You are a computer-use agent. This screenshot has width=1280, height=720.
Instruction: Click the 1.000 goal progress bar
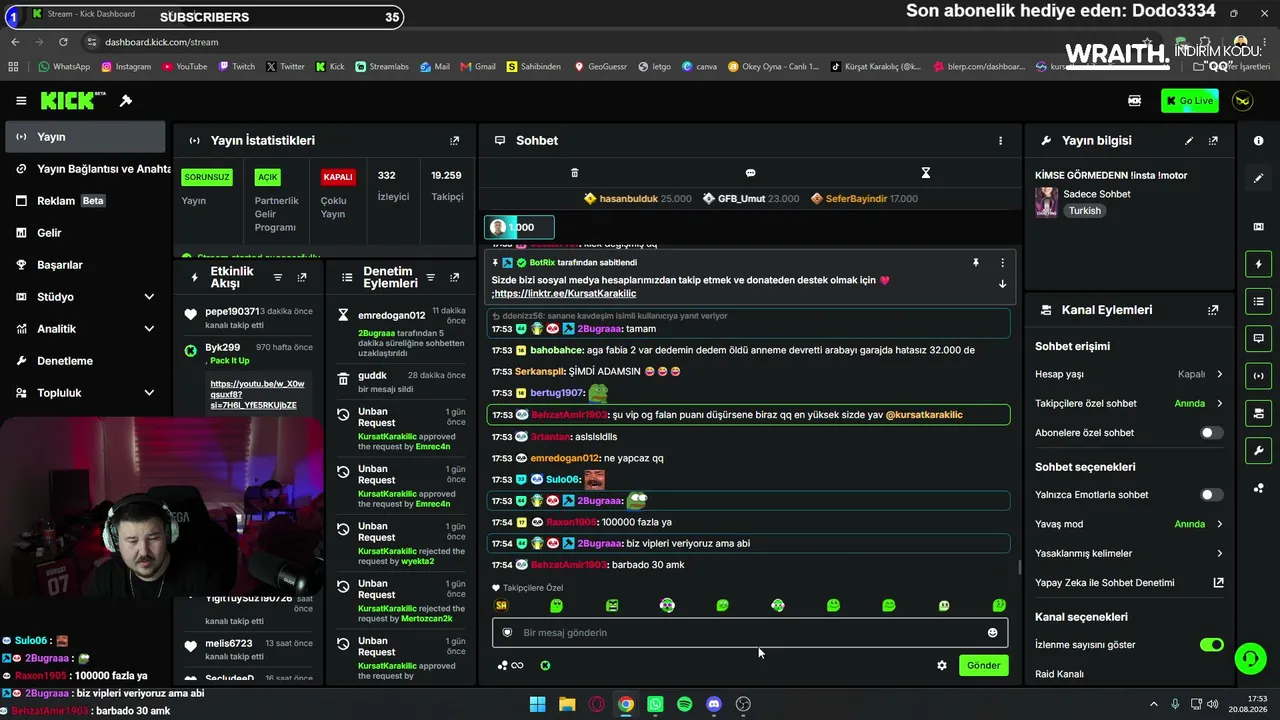point(519,227)
